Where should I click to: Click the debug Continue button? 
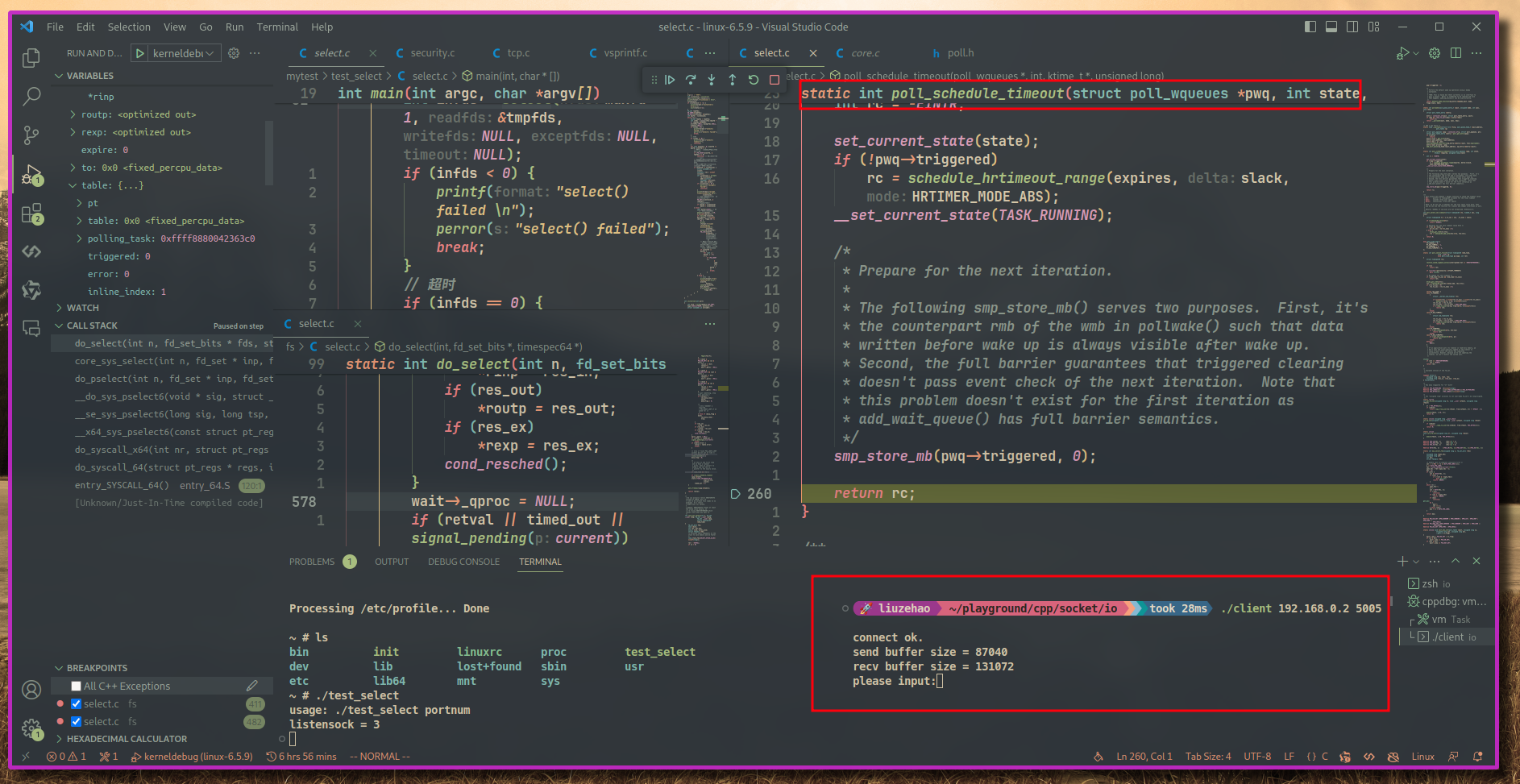coord(670,80)
